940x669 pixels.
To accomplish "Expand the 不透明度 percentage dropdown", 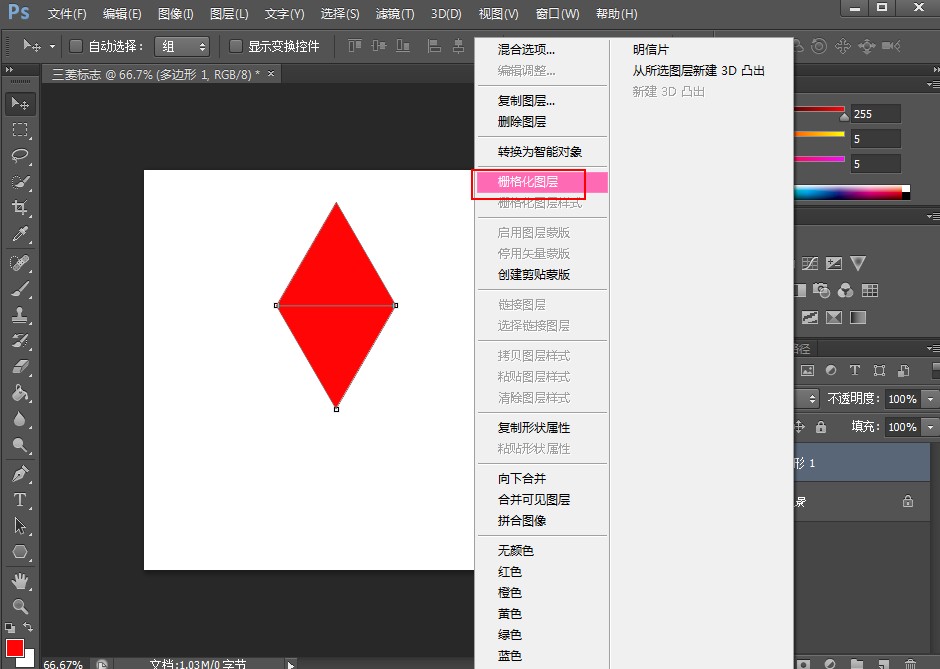I will pos(931,398).
